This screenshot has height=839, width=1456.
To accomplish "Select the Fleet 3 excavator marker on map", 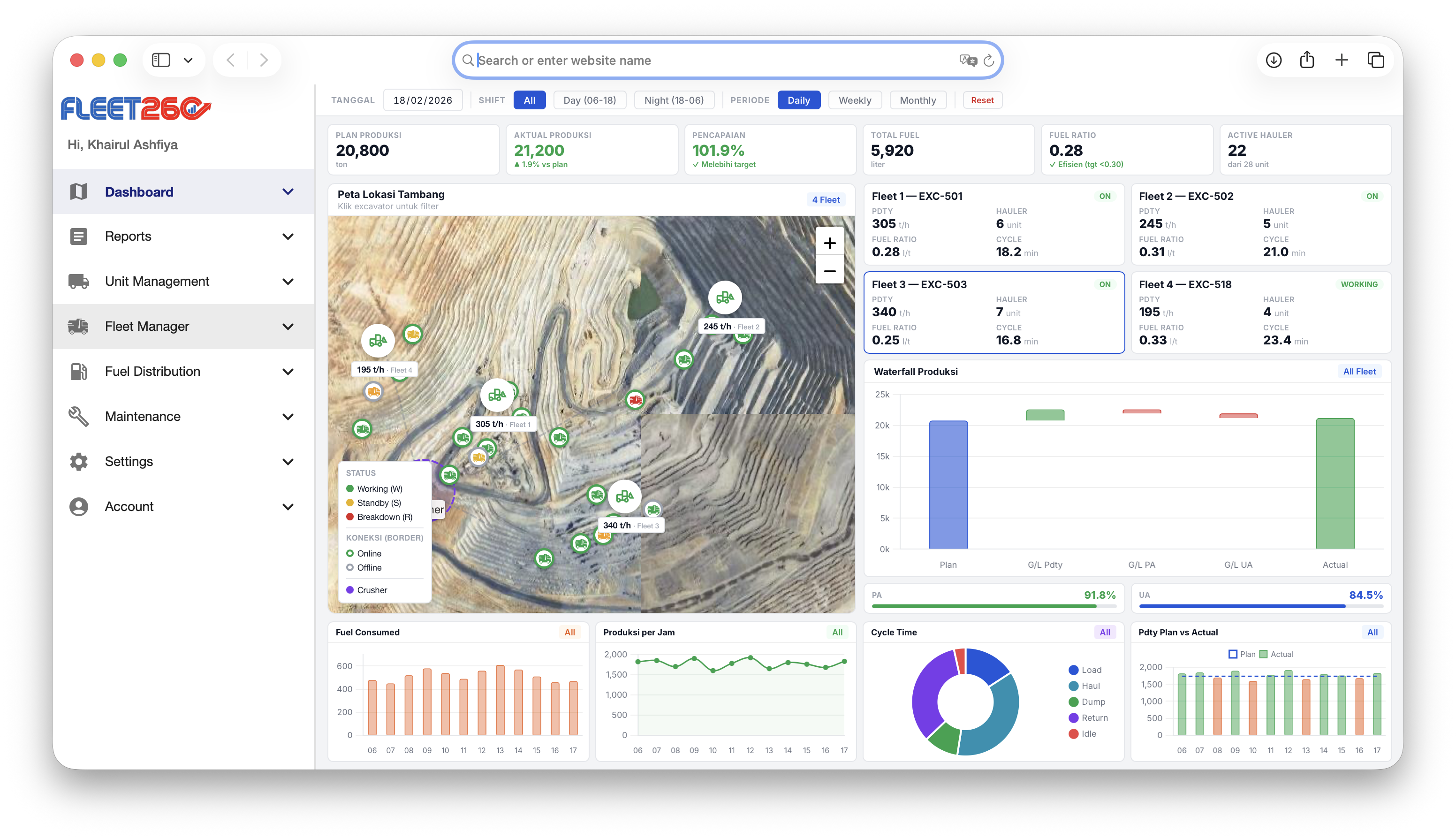I will pos(624,496).
